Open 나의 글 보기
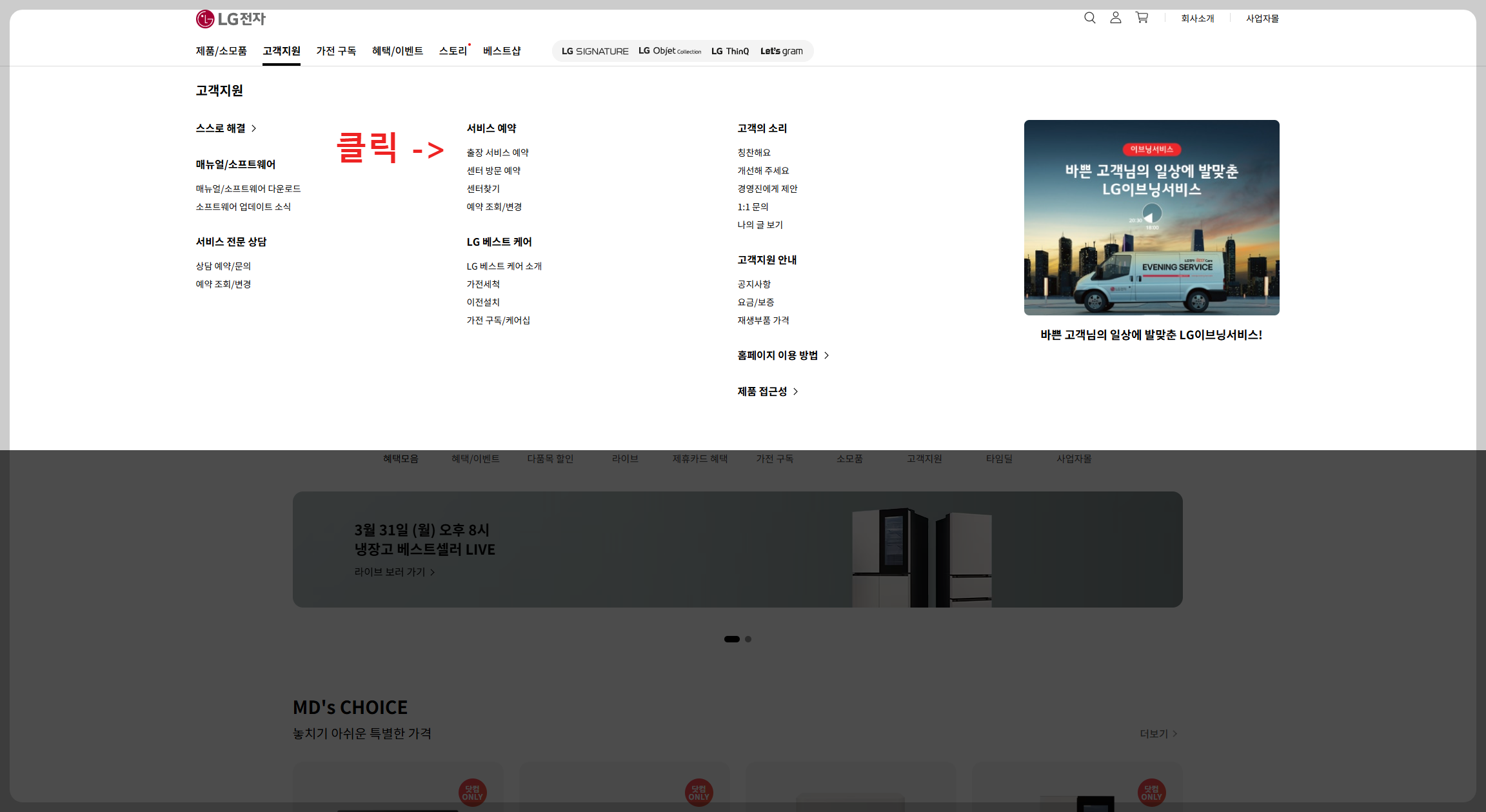 click(760, 225)
